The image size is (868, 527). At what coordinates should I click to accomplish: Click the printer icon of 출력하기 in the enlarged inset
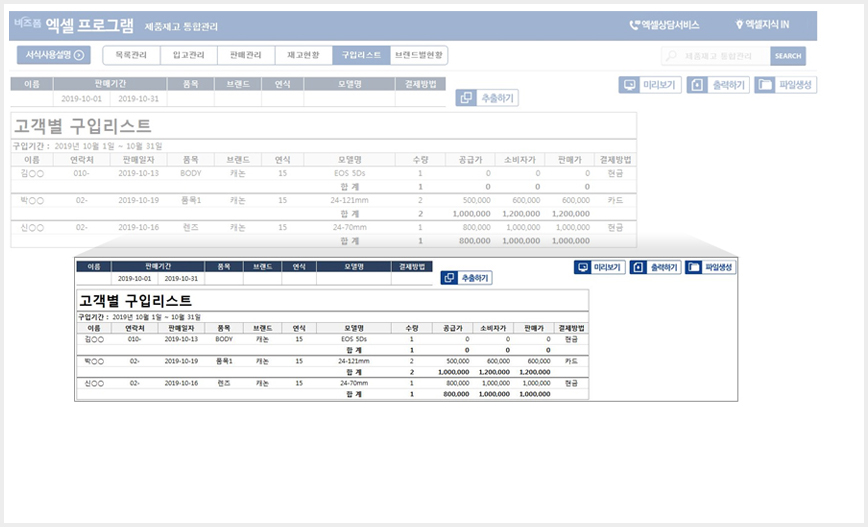638,267
